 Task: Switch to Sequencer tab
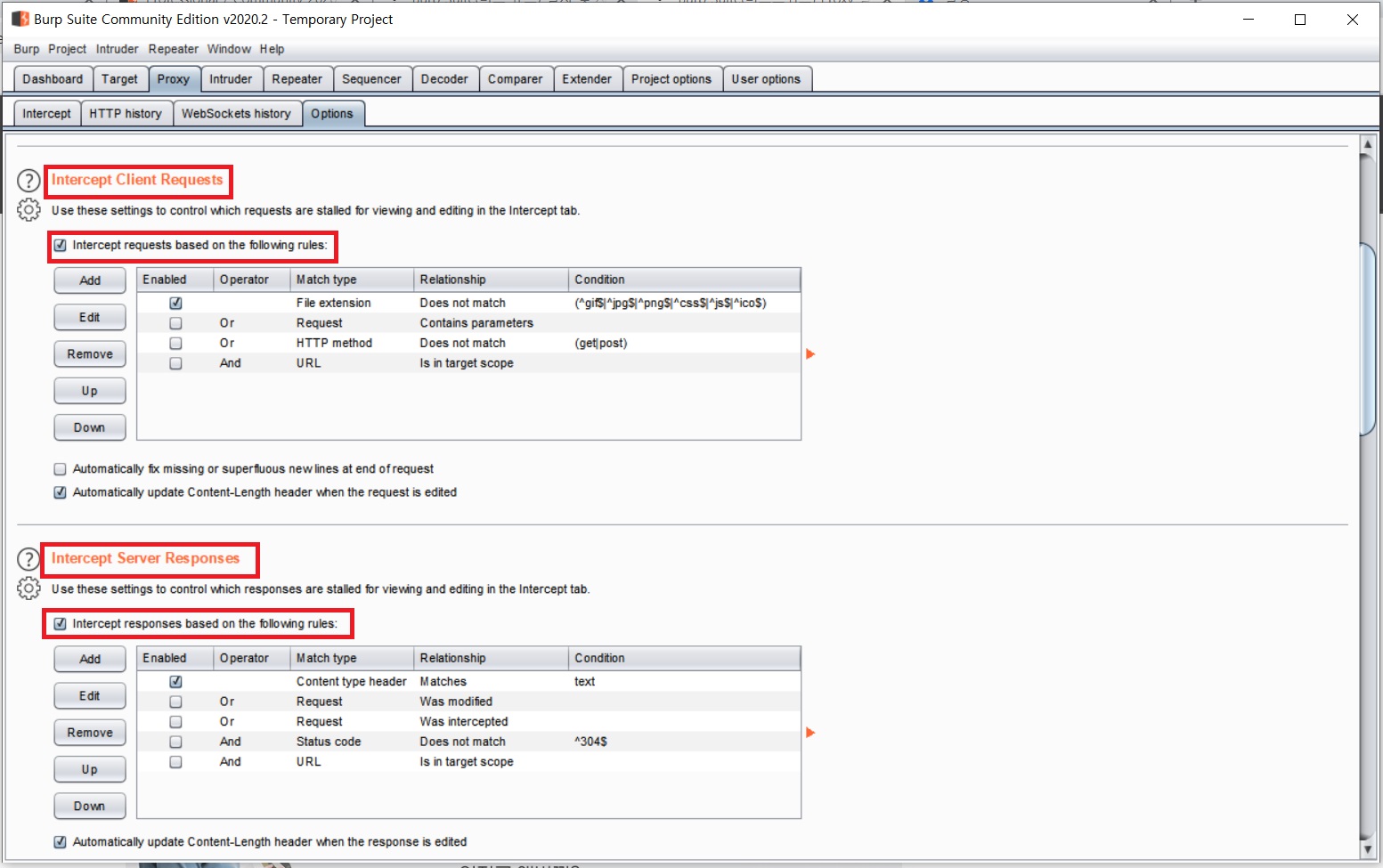(371, 79)
